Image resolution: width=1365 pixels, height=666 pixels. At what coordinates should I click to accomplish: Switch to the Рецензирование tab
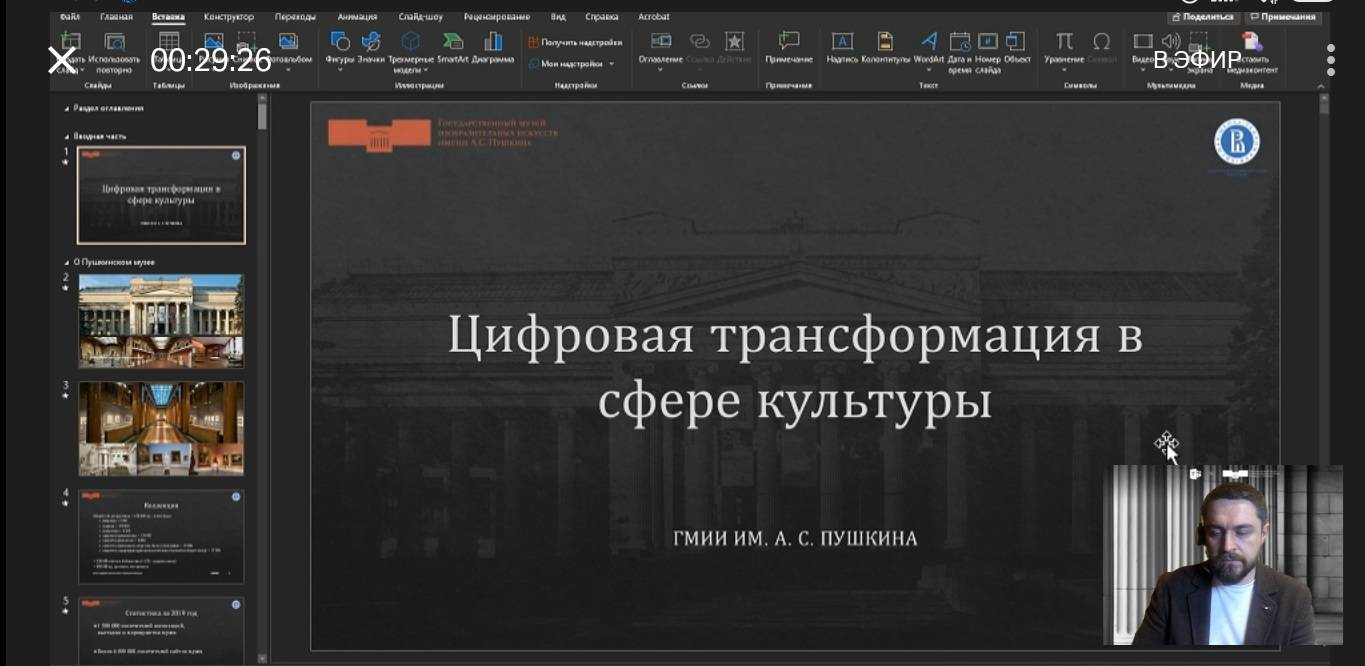pyautogui.click(x=496, y=17)
